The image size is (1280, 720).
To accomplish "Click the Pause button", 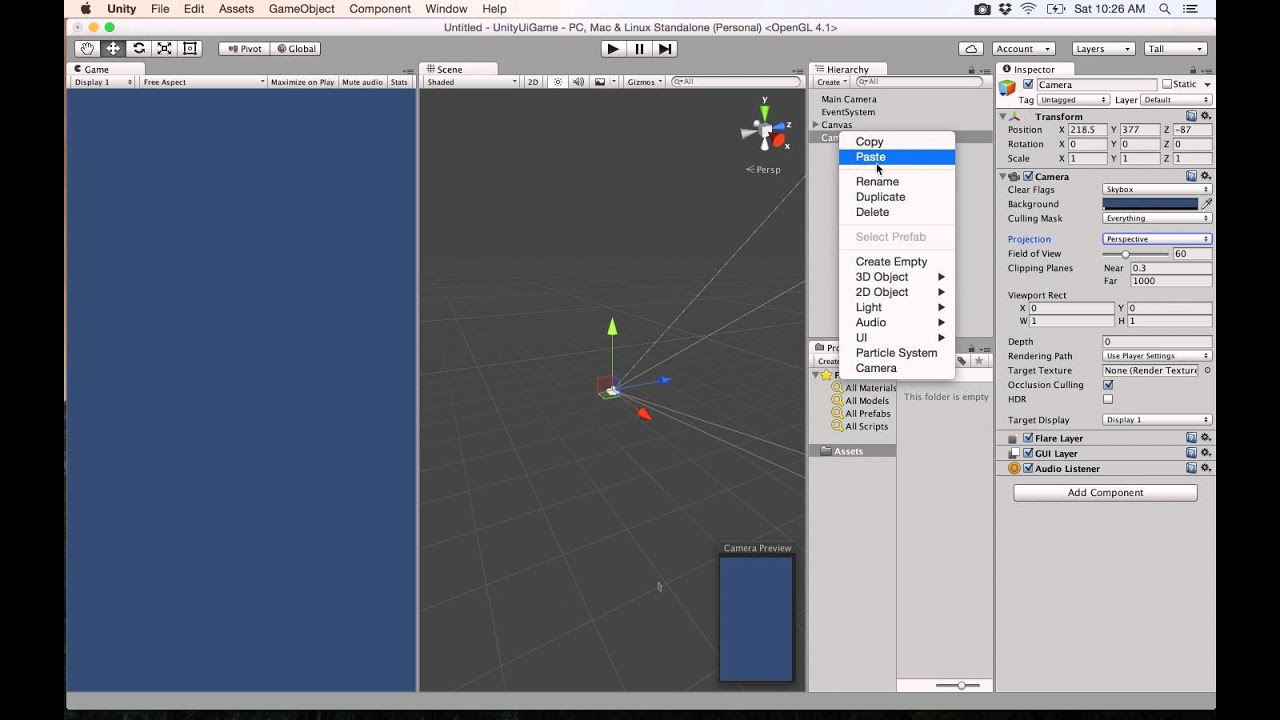I will (x=640, y=48).
